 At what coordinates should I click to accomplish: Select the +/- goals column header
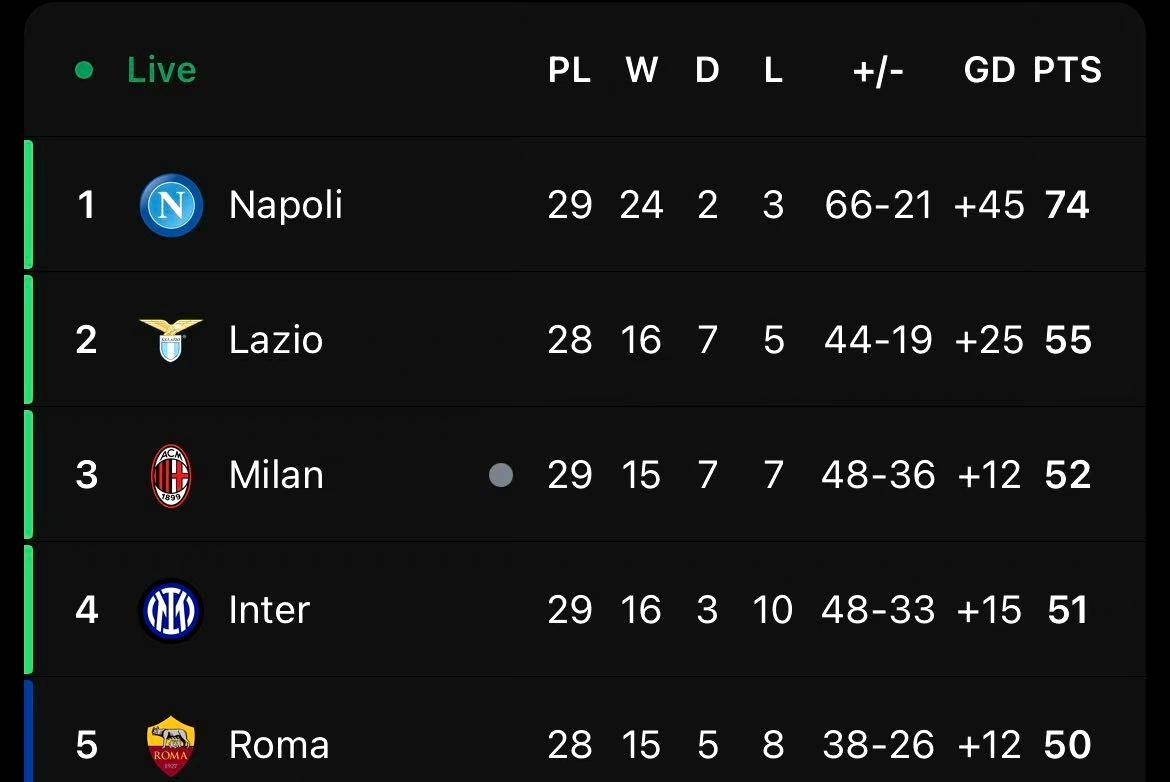tap(878, 70)
